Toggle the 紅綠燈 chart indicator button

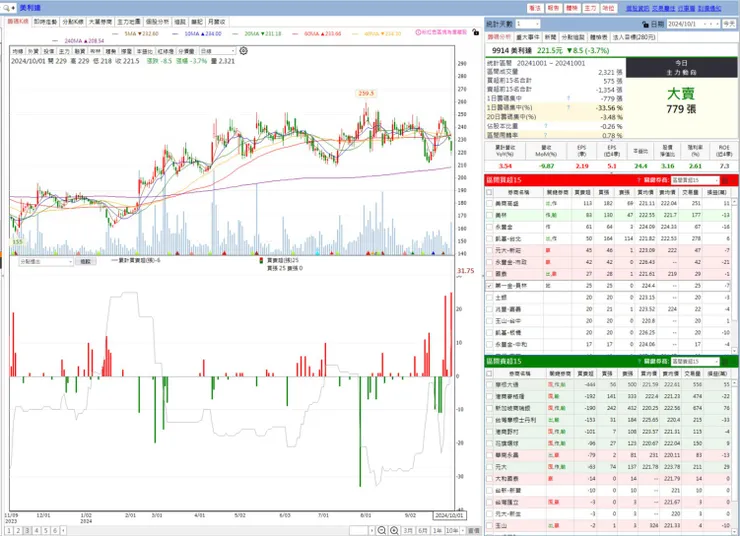coord(166,51)
